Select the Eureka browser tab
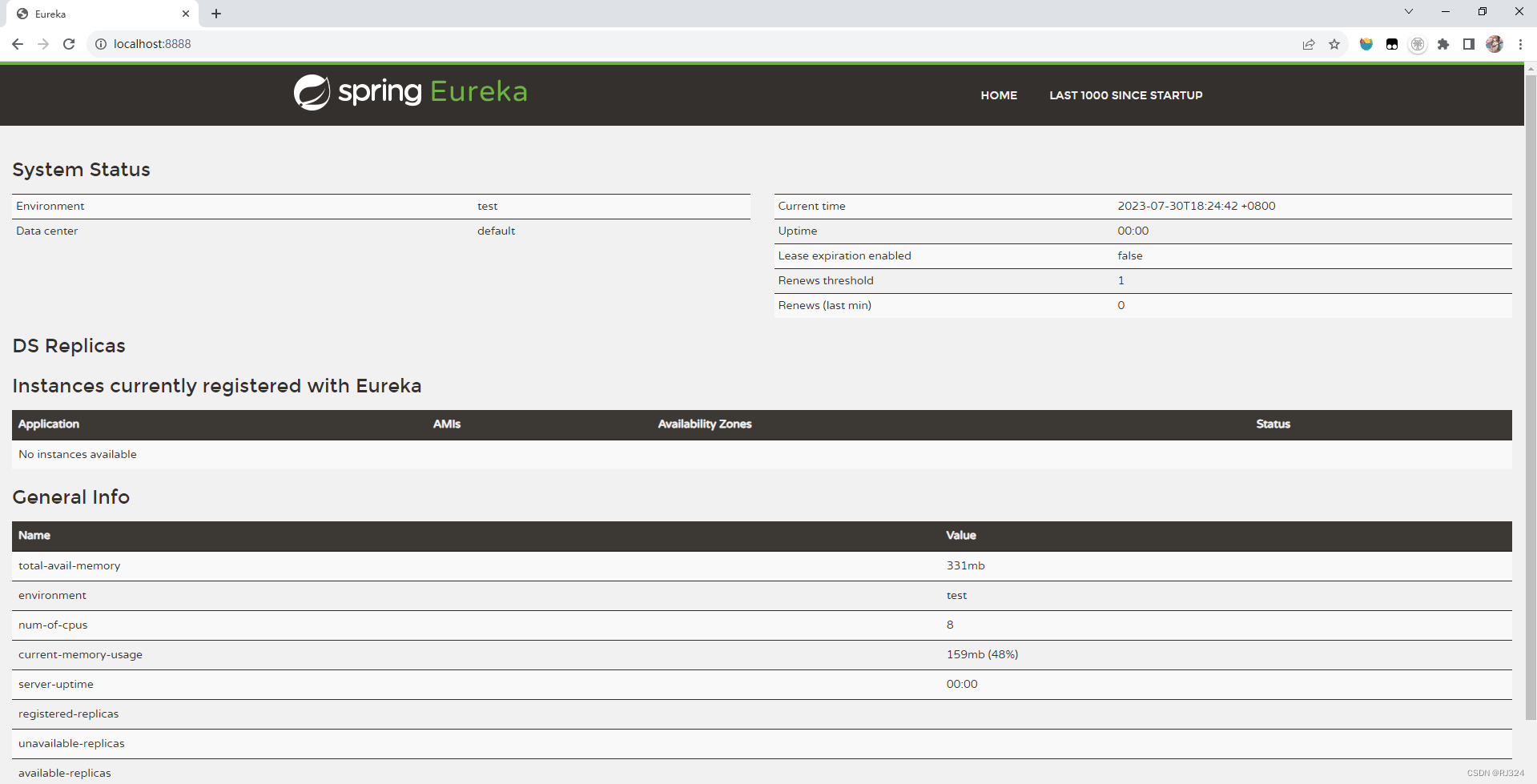 tap(96, 14)
